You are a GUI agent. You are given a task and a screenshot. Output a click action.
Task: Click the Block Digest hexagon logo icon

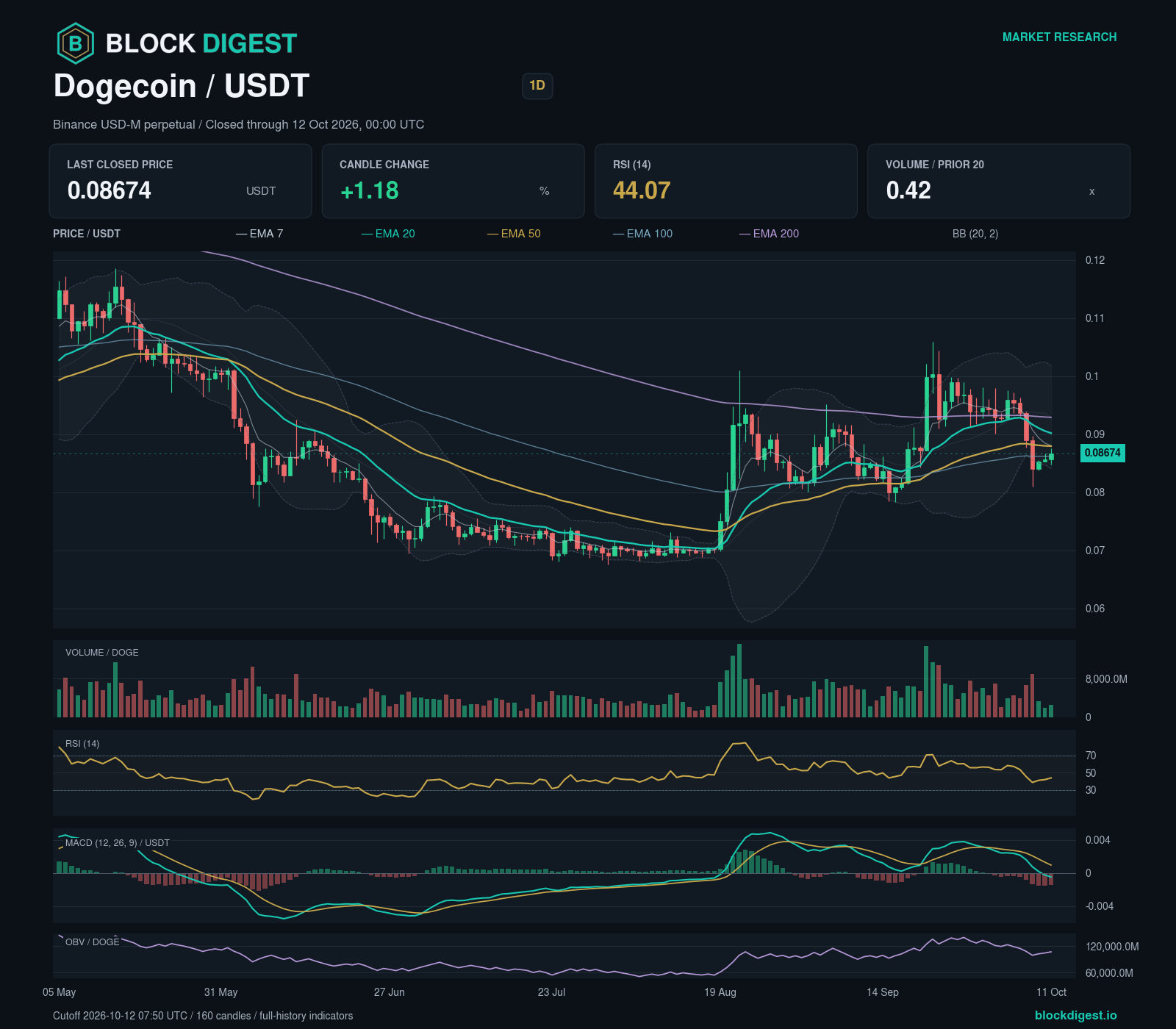click(x=75, y=43)
